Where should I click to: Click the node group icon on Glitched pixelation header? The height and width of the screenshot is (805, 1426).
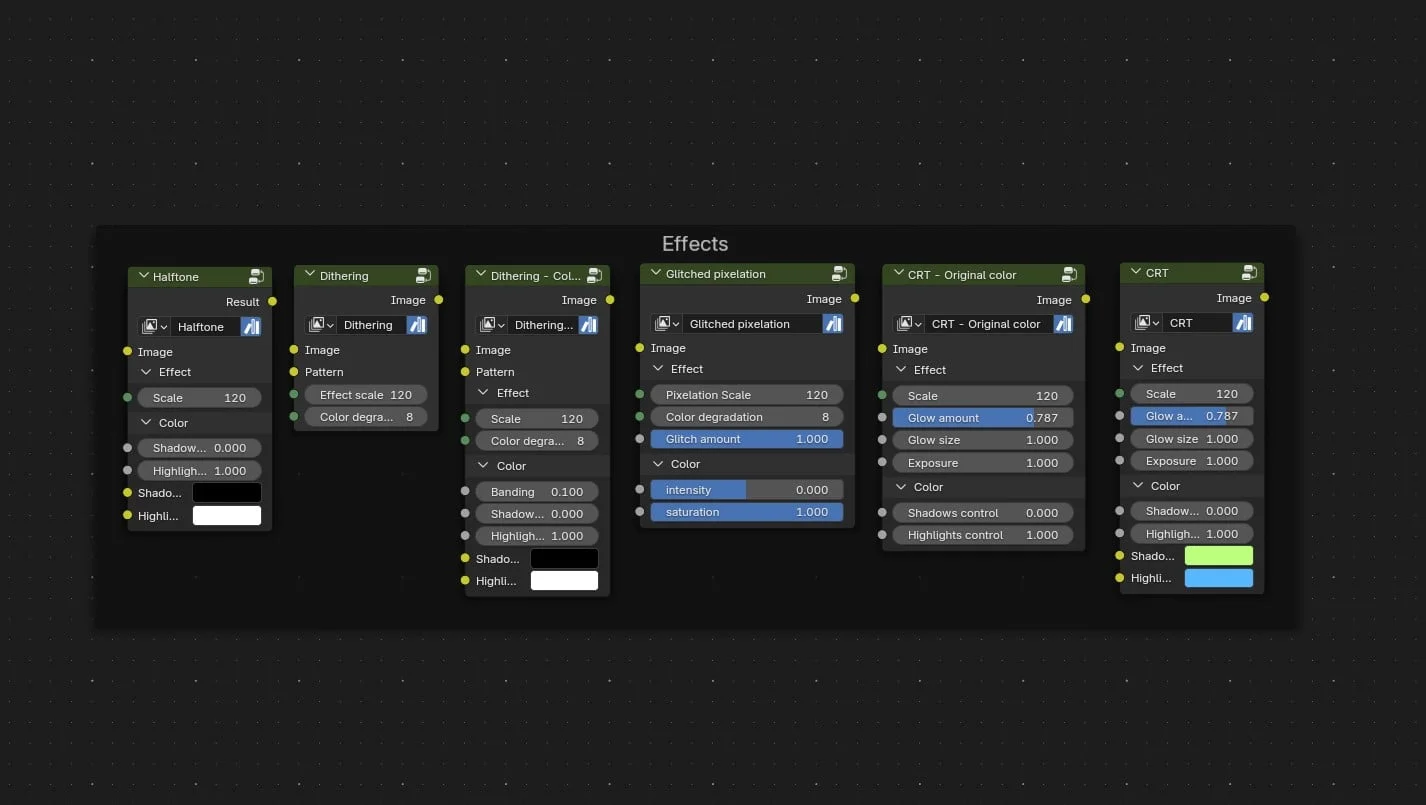[840, 273]
